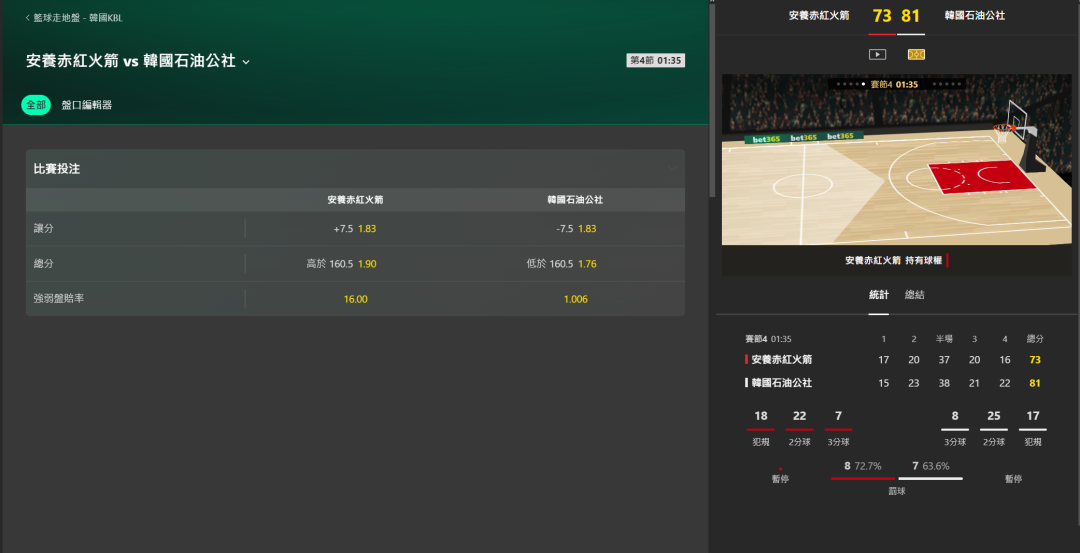
Task: Switch to the 統計 tab
Action: pyautogui.click(x=879, y=295)
